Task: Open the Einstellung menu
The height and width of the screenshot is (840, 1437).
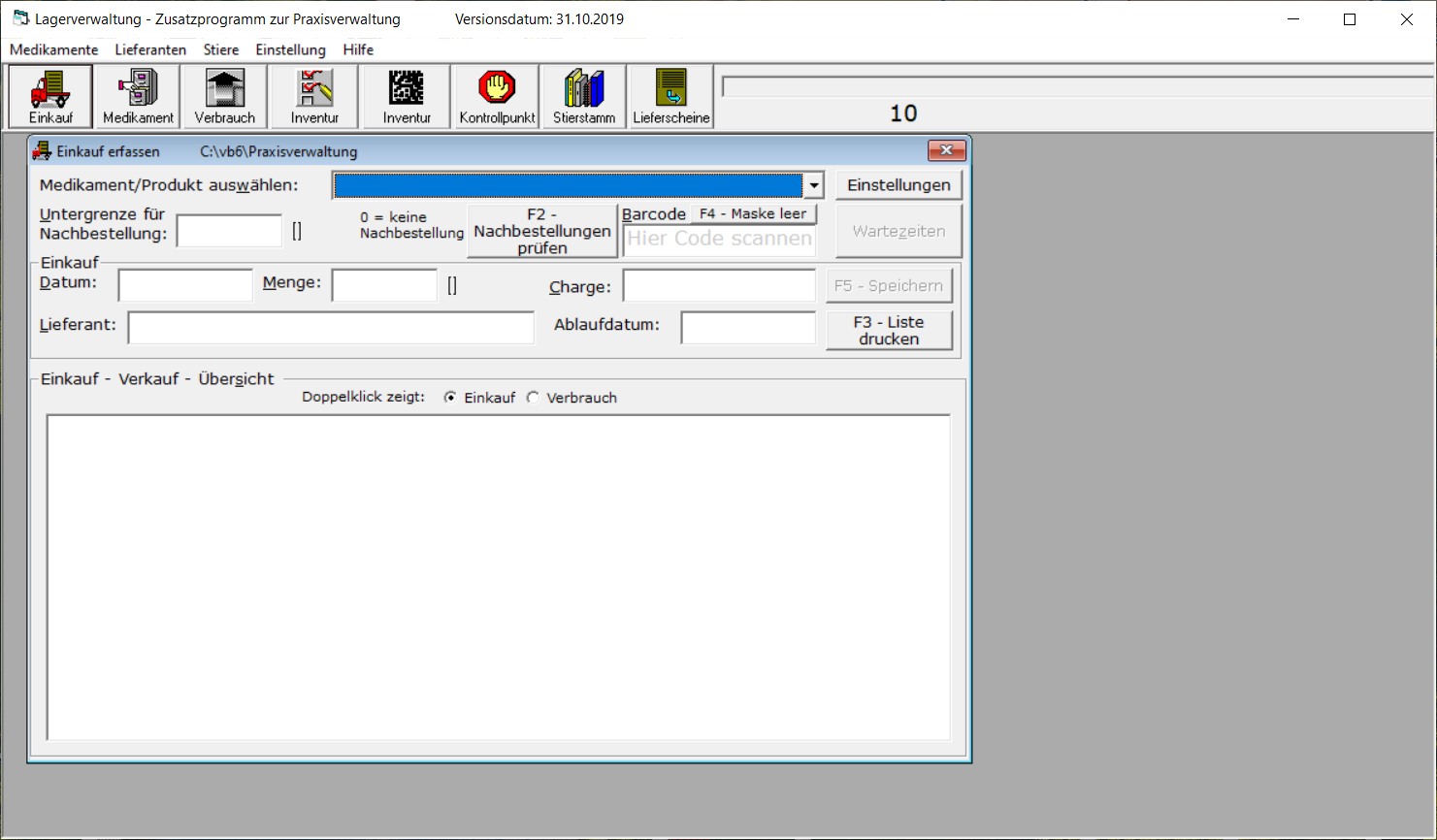Action: tap(291, 49)
